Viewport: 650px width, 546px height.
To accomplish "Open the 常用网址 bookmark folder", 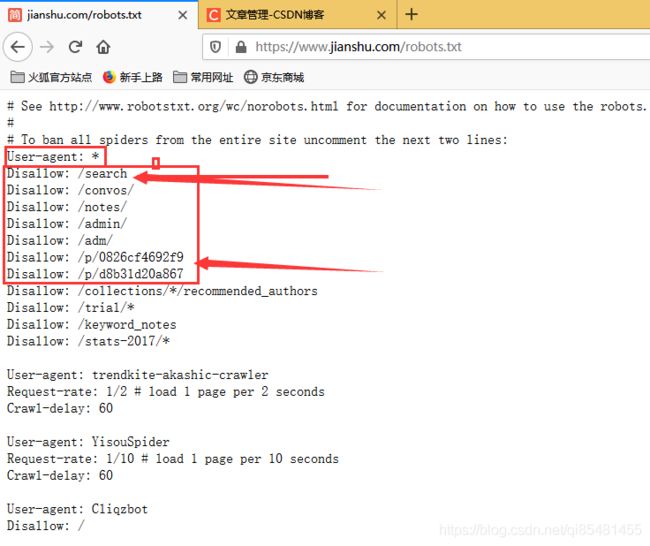I will click(203, 77).
